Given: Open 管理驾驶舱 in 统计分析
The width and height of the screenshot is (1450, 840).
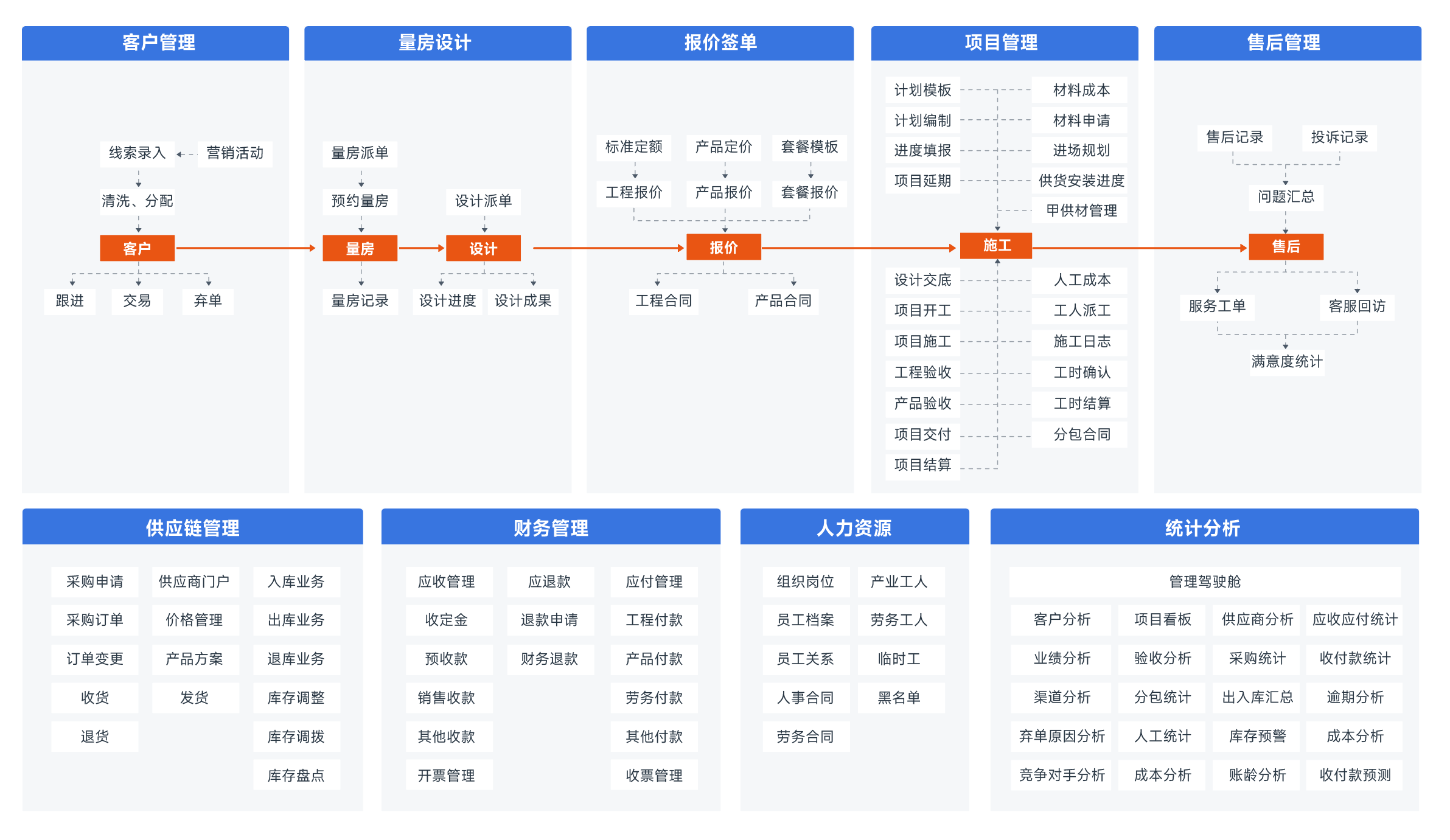Looking at the screenshot, I should coord(1204,581).
